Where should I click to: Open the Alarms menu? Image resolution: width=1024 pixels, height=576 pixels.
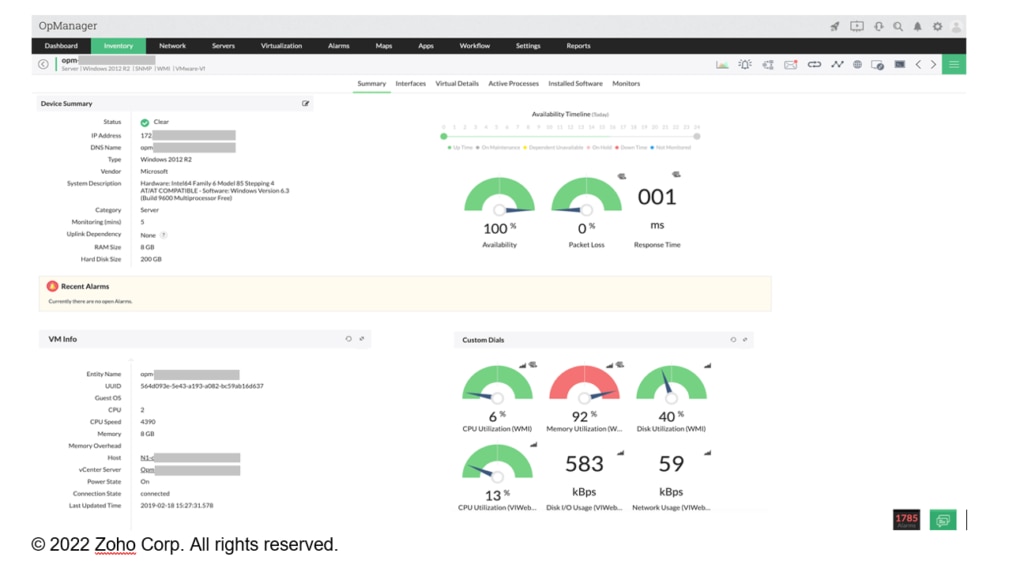point(339,46)
